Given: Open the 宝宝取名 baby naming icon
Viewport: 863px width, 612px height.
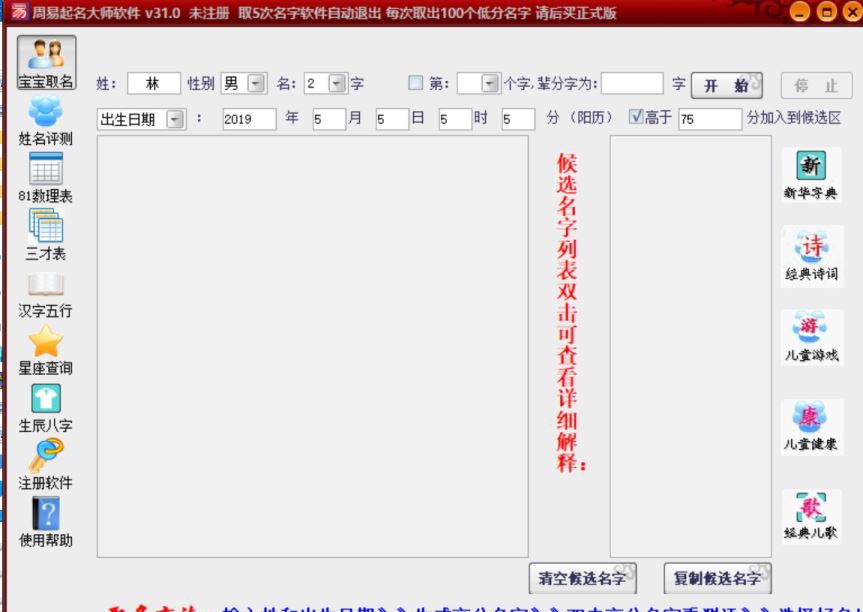Looking at the screenshot, I should click(x=46, y=62).
